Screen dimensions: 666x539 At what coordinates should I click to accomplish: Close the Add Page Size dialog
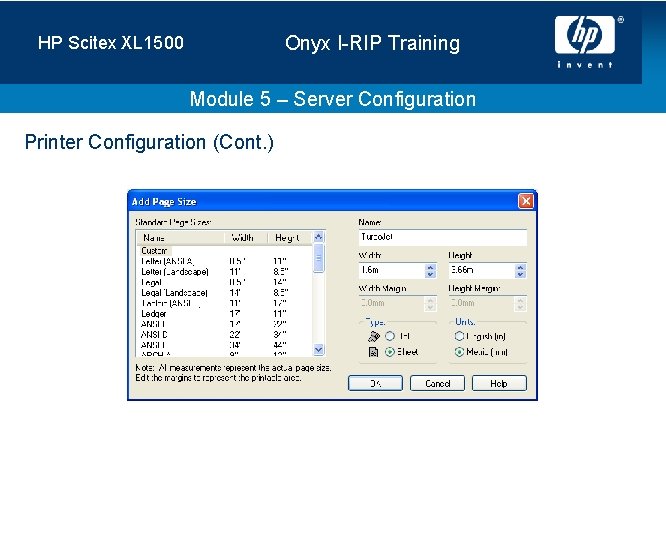pos(526,201)
